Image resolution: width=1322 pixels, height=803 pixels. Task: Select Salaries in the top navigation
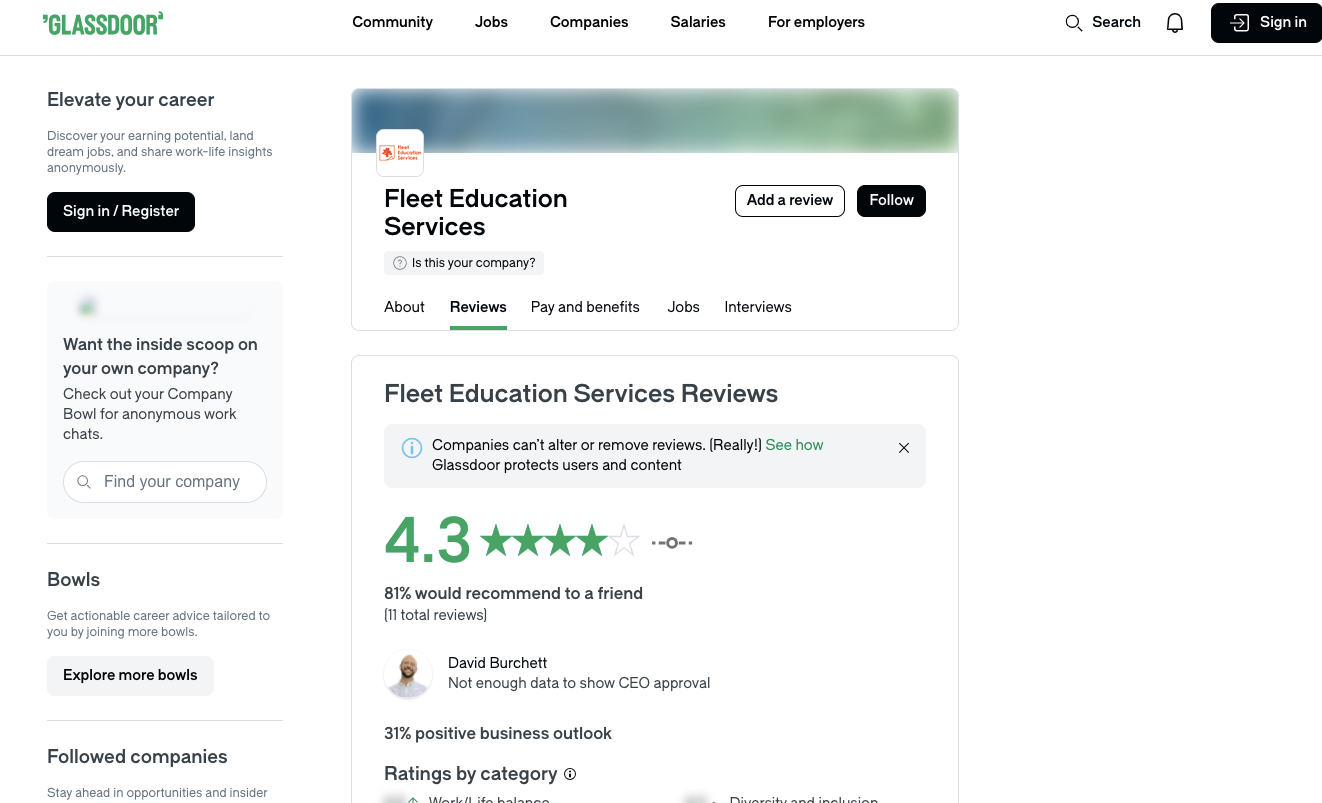[697, 22]
